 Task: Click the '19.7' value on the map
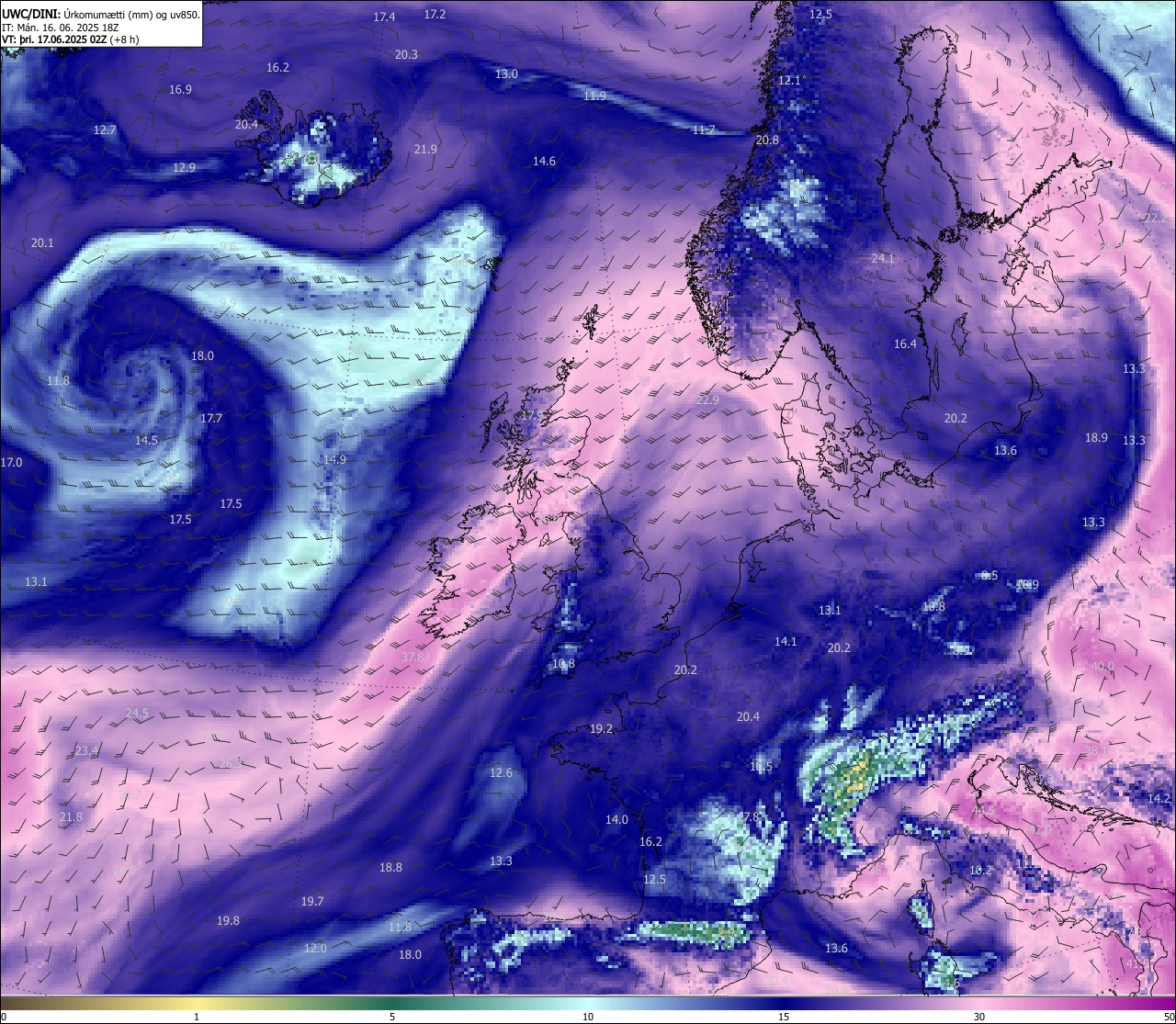tap(312, 902)
